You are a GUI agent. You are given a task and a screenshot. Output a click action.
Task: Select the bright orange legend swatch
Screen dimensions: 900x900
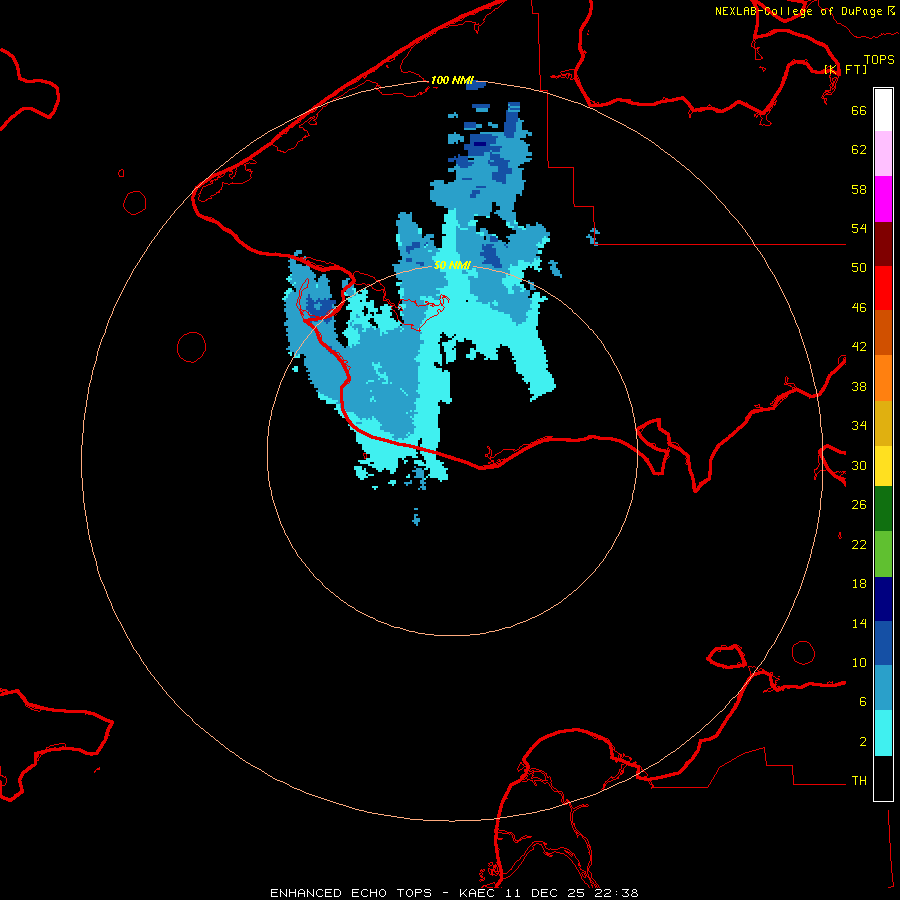pyautogui.click(x=883, y=378)
